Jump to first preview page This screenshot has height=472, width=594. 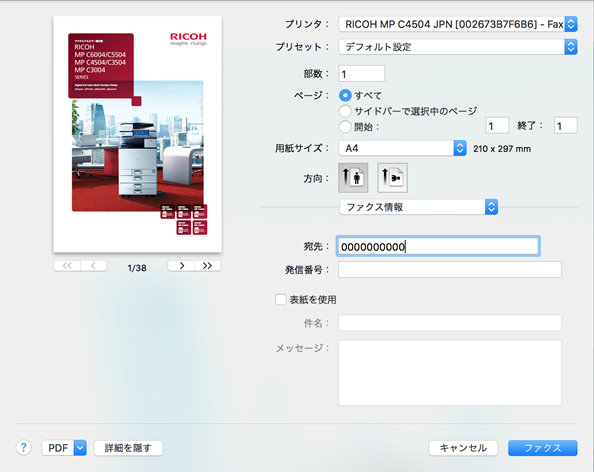[67, 266]
